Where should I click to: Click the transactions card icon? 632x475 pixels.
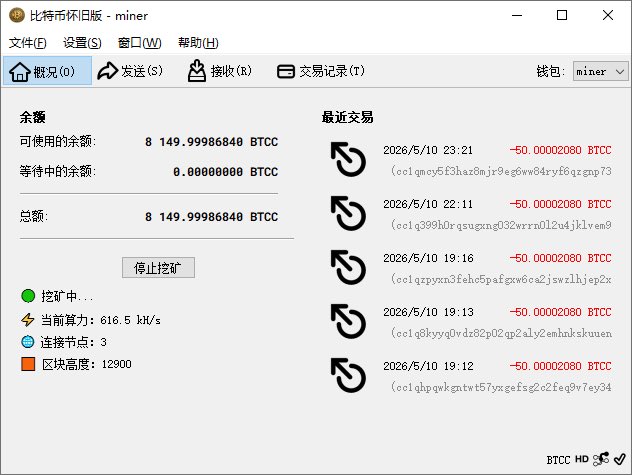click(x=286, y=72)
